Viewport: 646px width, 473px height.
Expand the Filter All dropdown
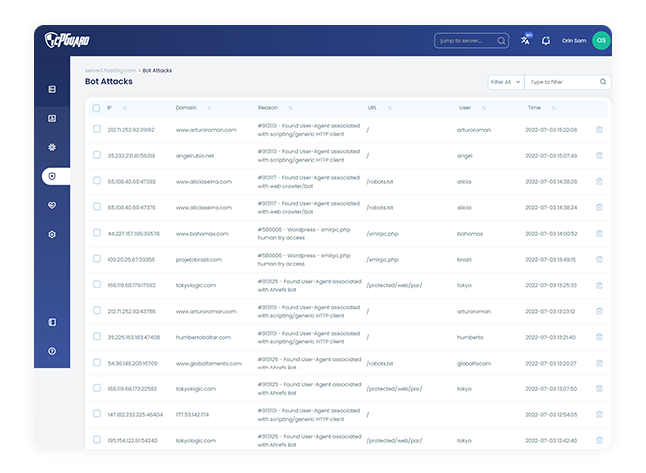504,82
